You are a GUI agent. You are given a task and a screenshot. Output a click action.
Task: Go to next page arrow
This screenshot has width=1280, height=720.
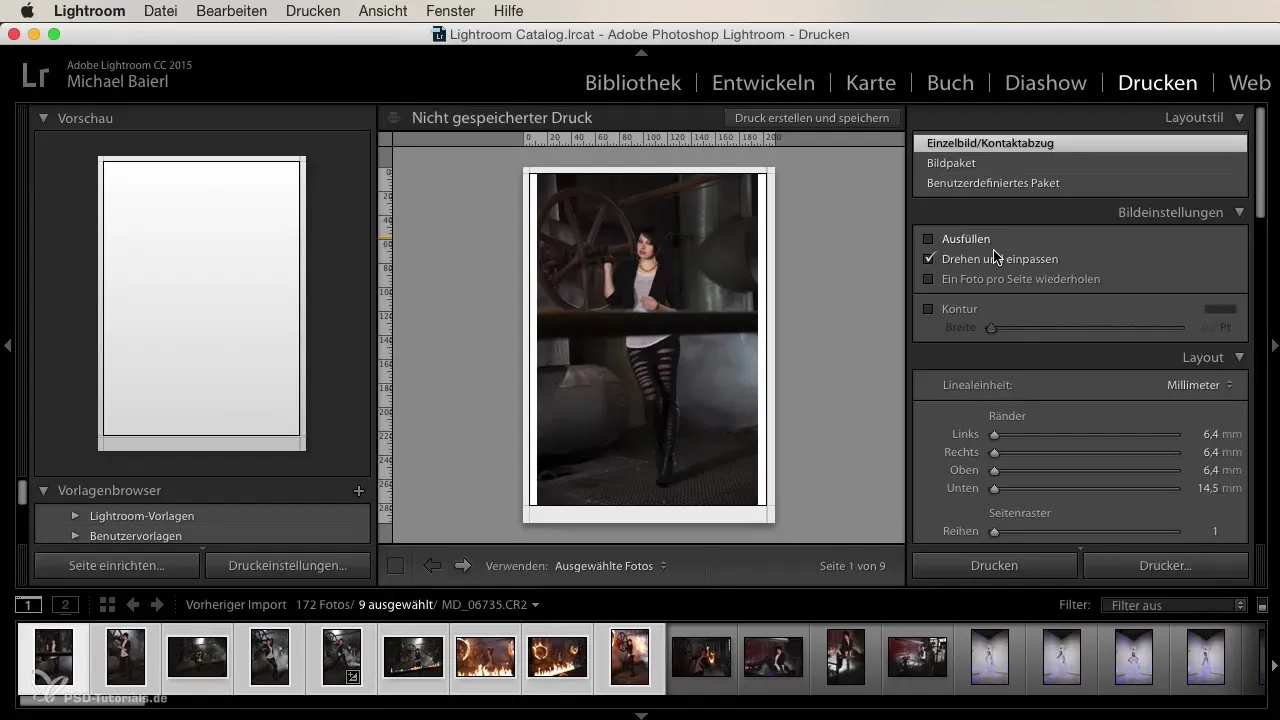462,566
